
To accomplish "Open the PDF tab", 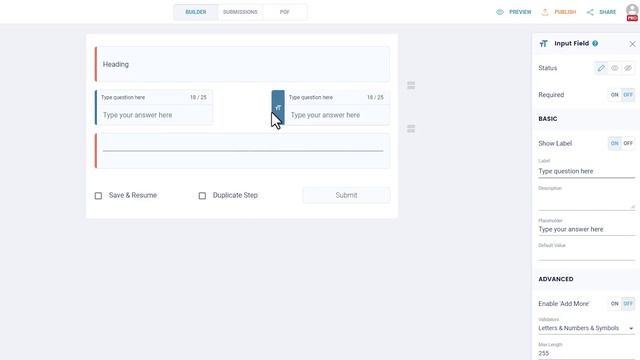I will (284, 12).
